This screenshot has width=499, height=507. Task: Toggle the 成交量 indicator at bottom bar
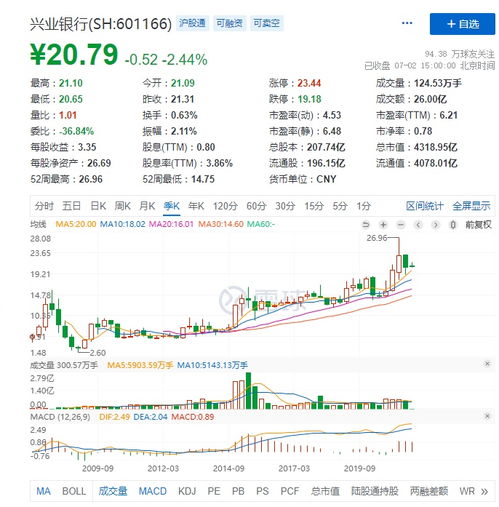click(113, 491)
